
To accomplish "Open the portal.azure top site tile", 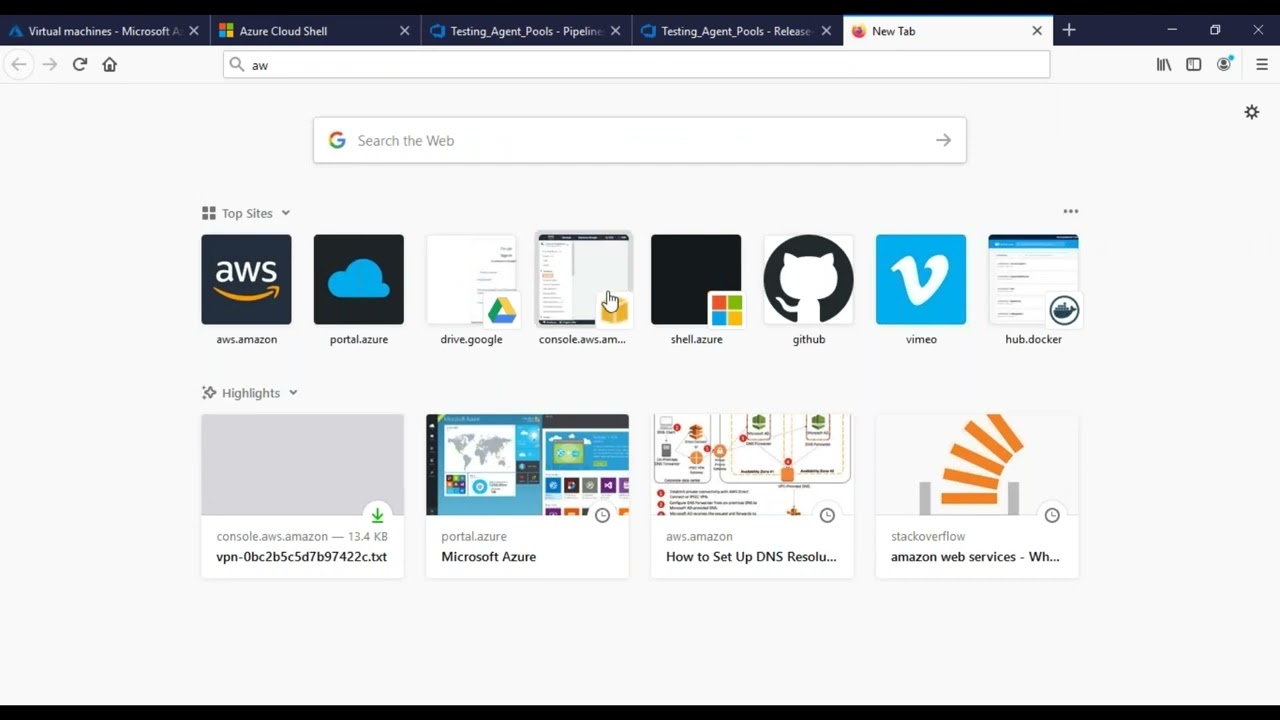I will tap(359, 280).
